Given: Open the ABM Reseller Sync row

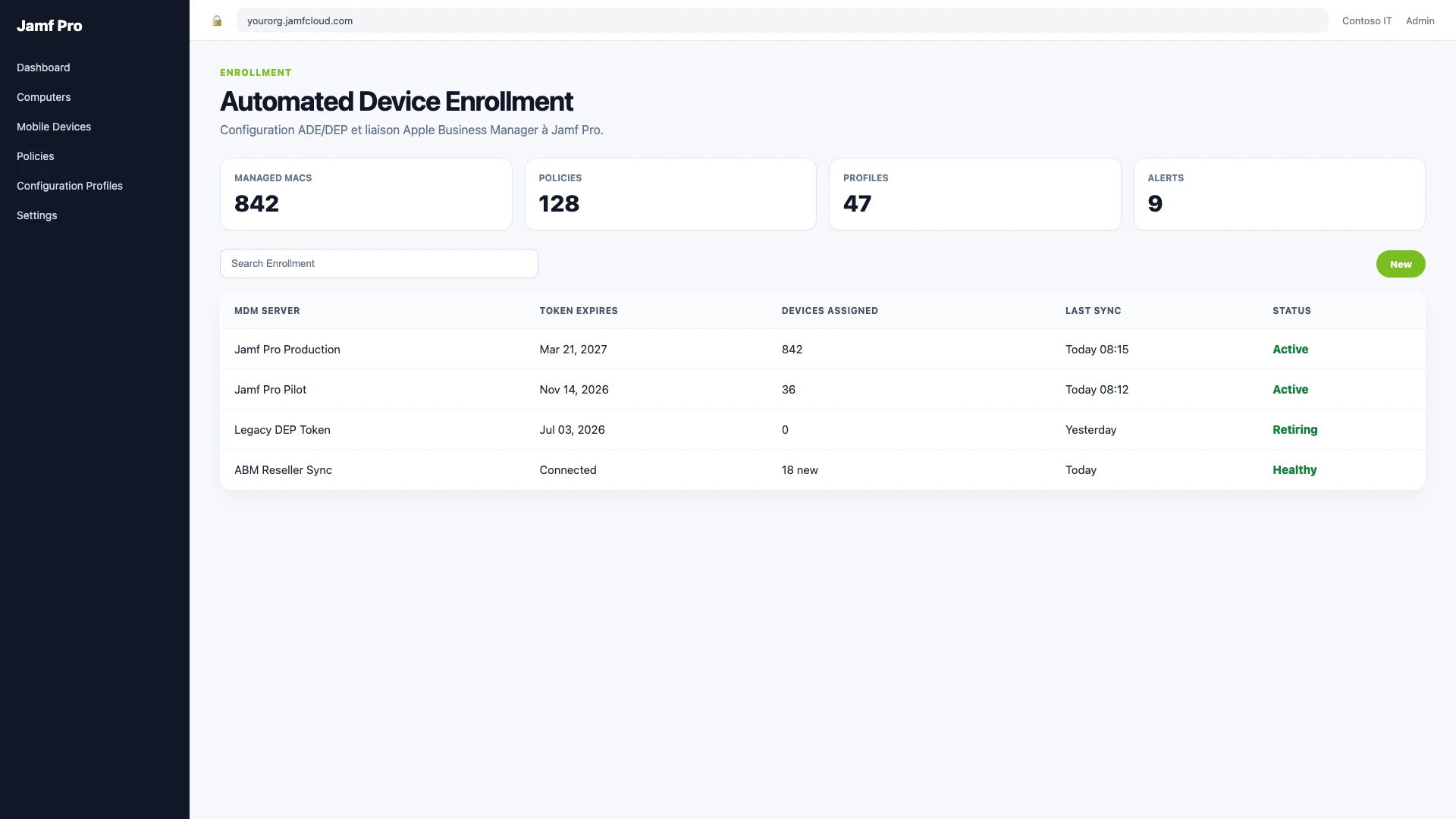Looking at the screenshot, I should 823,469.
